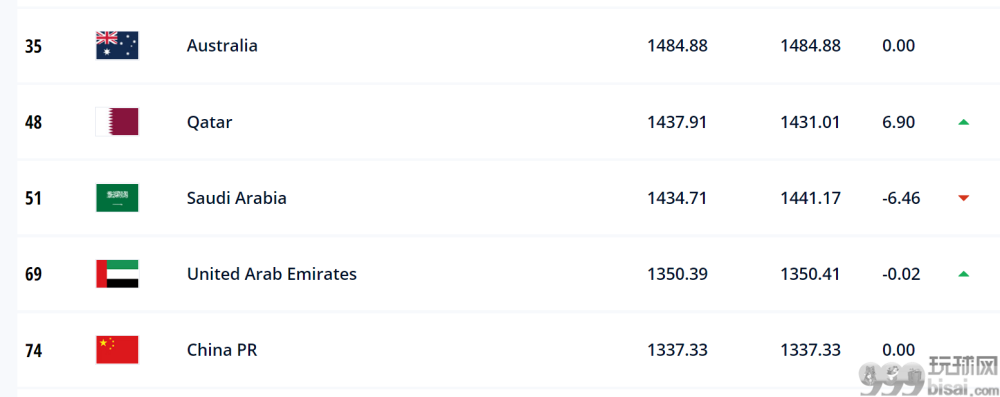1000x397 pixels.
Task: Click the United Arab Emirates flag icon
Action: click(117, 274)
